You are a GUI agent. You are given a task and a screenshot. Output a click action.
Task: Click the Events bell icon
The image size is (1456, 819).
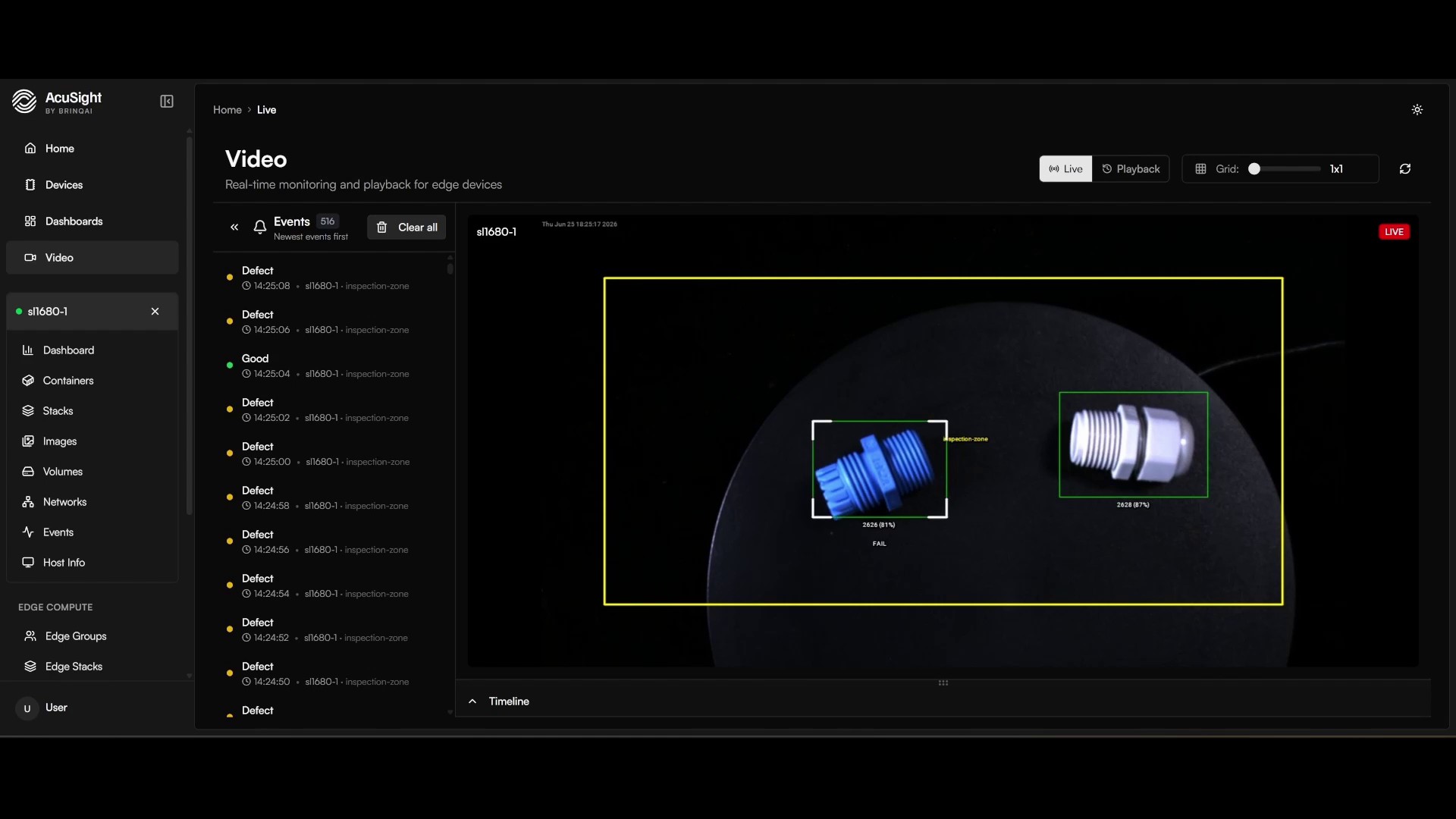259,227
